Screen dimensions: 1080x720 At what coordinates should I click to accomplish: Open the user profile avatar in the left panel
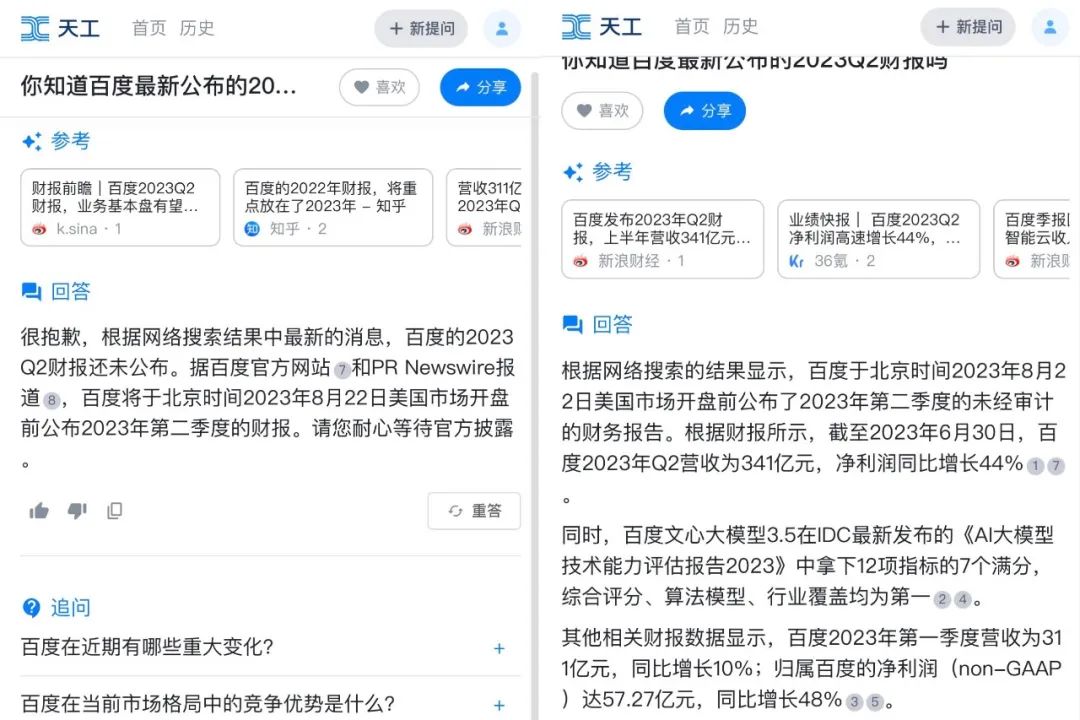pos(501,29)
